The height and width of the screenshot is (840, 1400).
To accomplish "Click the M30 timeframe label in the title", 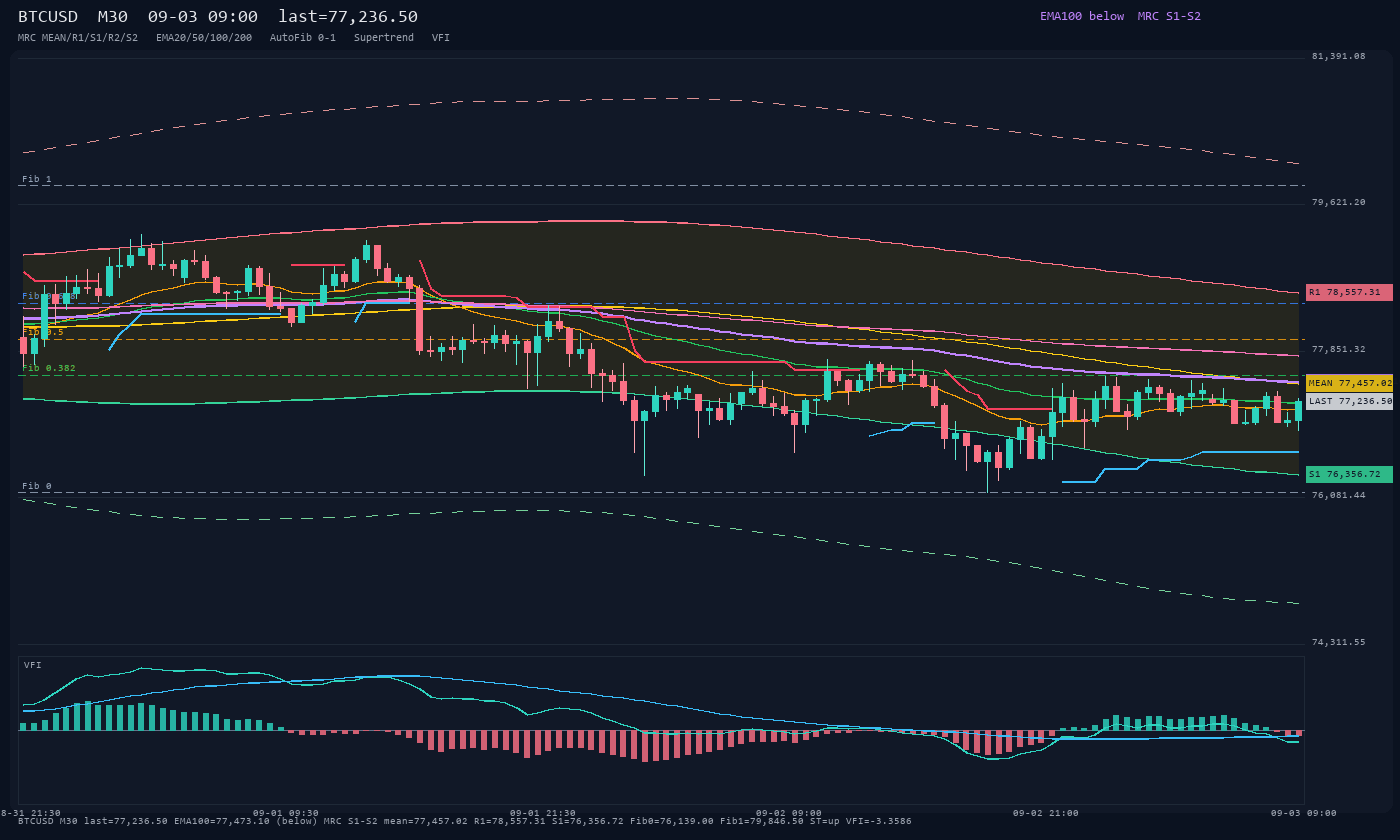I will click(x=112, y=16).
